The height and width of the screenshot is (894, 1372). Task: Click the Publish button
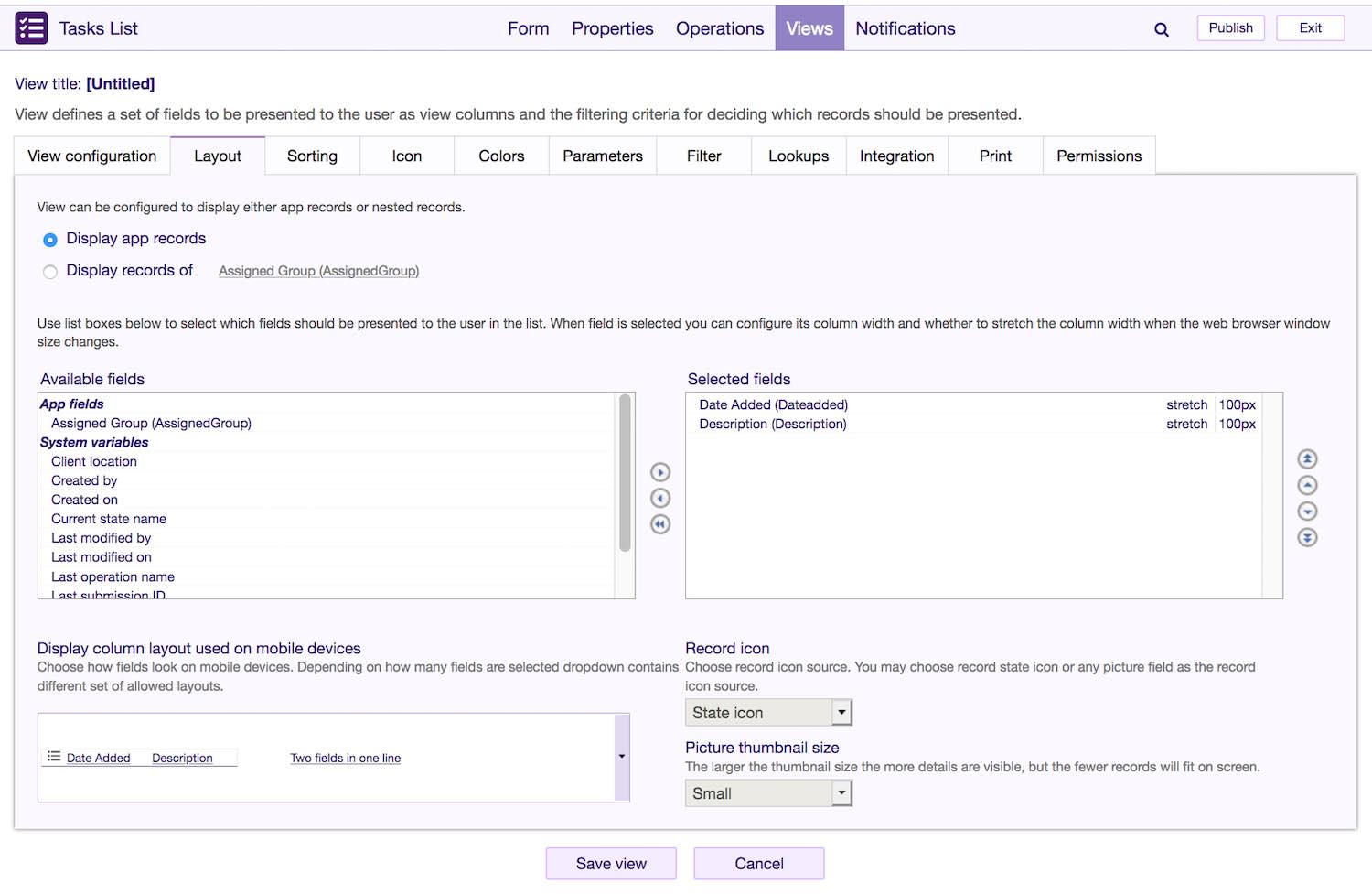coord(1231,28)
